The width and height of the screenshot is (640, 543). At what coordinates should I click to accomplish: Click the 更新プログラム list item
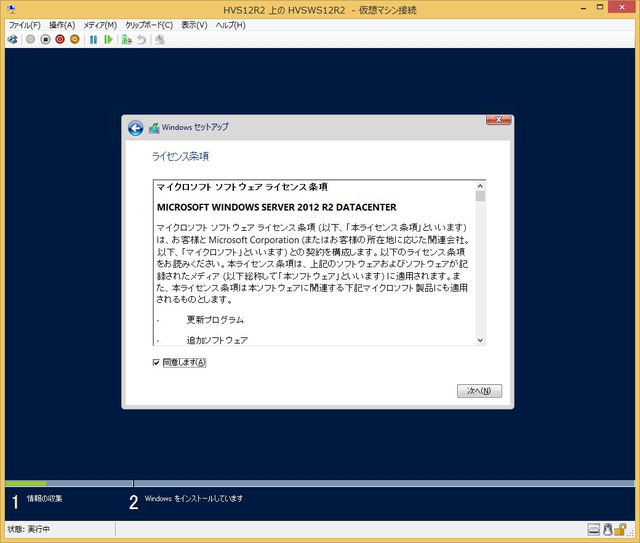coord(215,320)
